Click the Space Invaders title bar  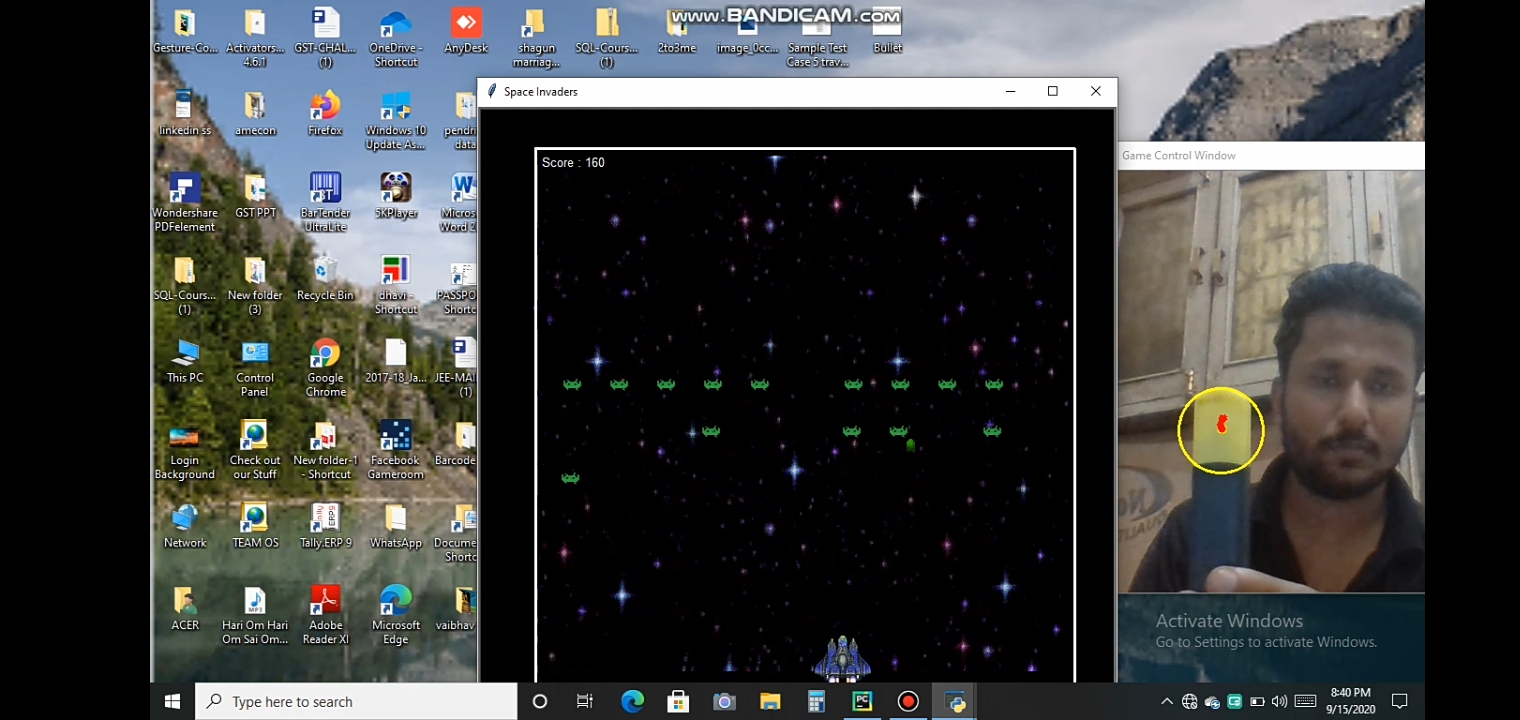[x=700, y=91]
